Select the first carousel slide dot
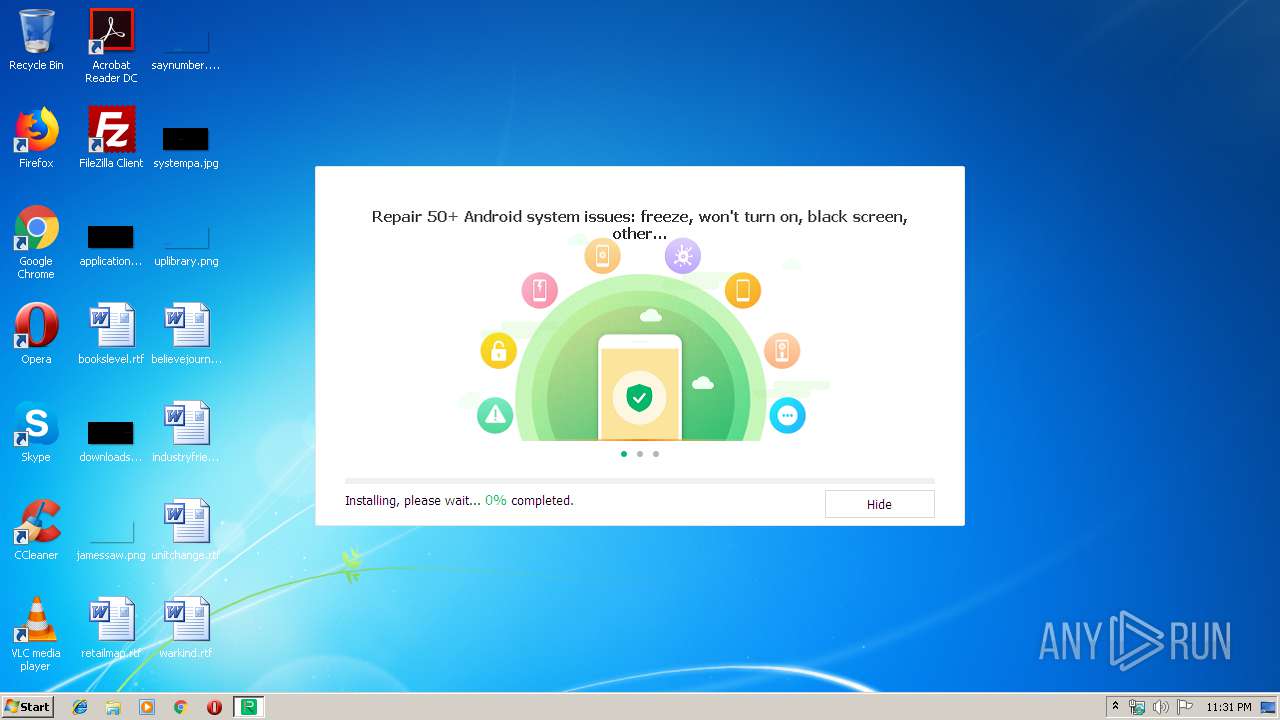 pyautogui.click(x=624, y=454)
